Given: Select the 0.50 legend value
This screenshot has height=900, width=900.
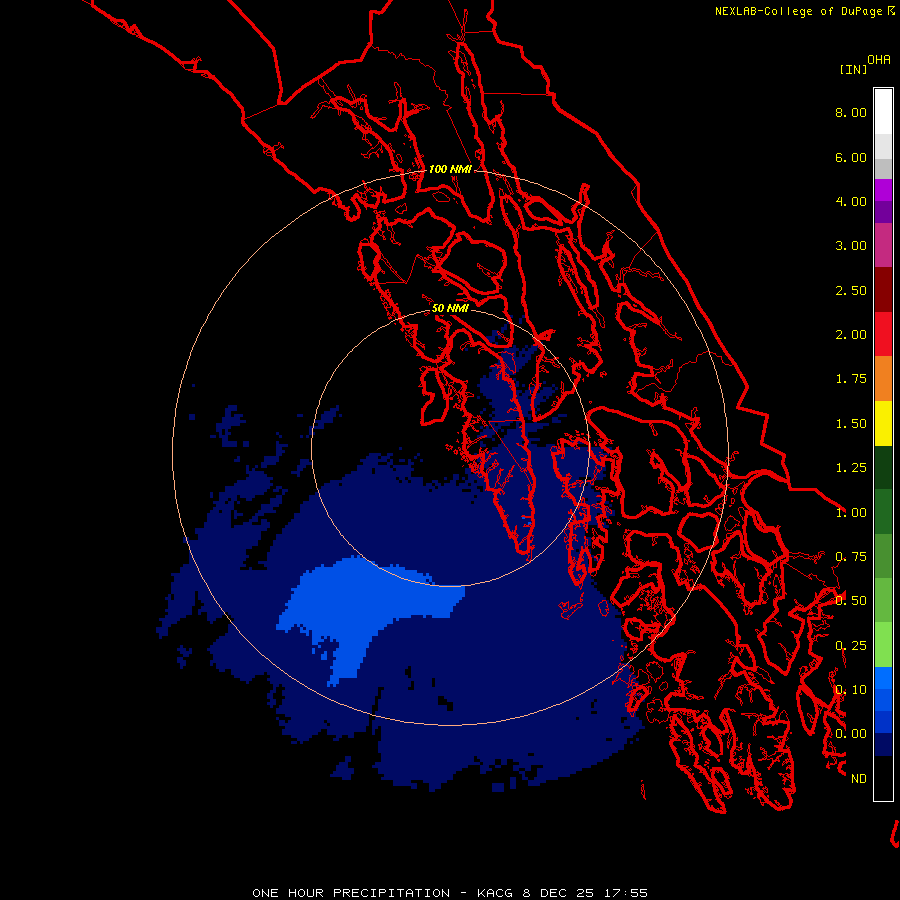Looking at the screenshot, I should pyautogui.click(x=851, y=601).
